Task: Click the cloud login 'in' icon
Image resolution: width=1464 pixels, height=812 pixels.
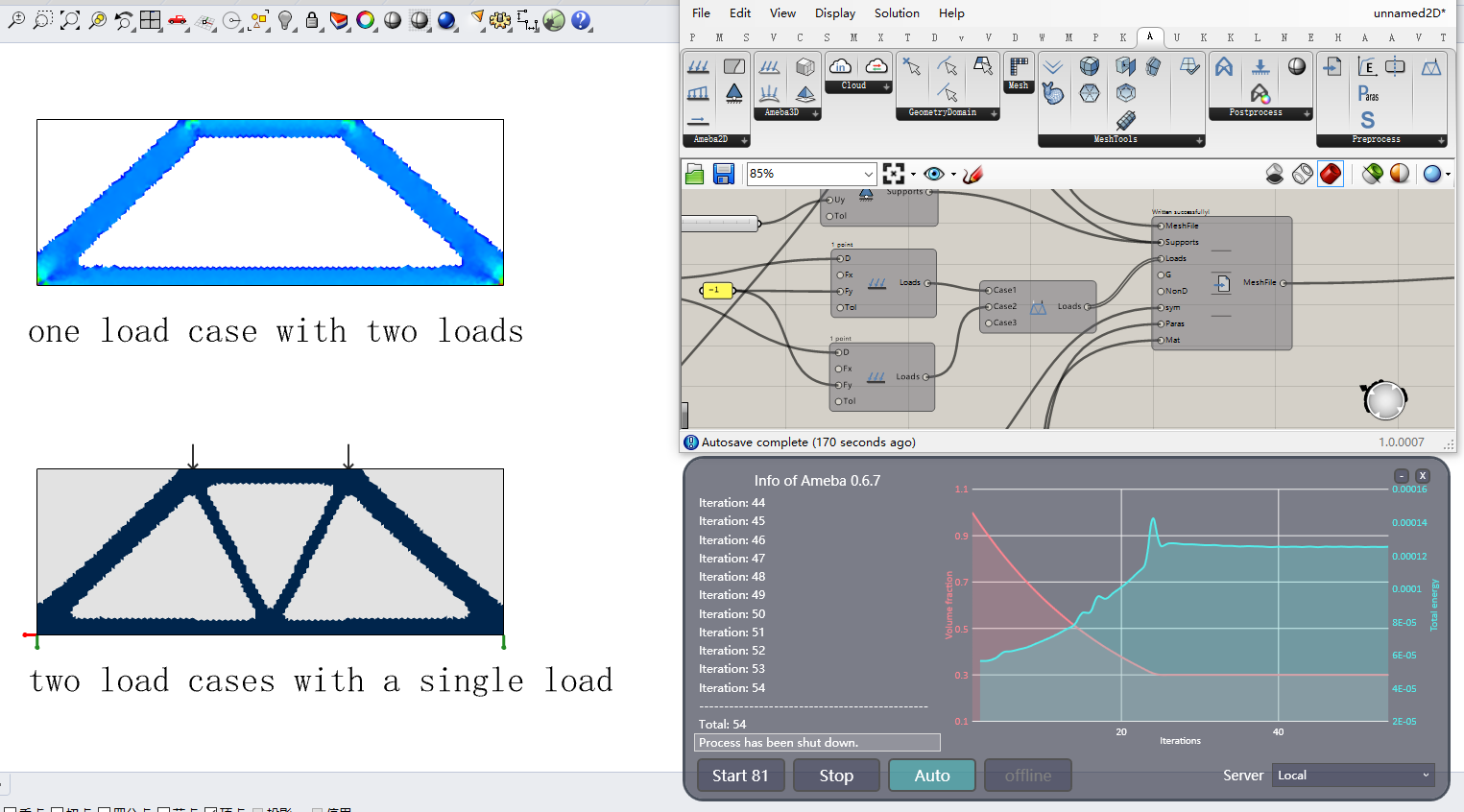Action: [840, 65]
